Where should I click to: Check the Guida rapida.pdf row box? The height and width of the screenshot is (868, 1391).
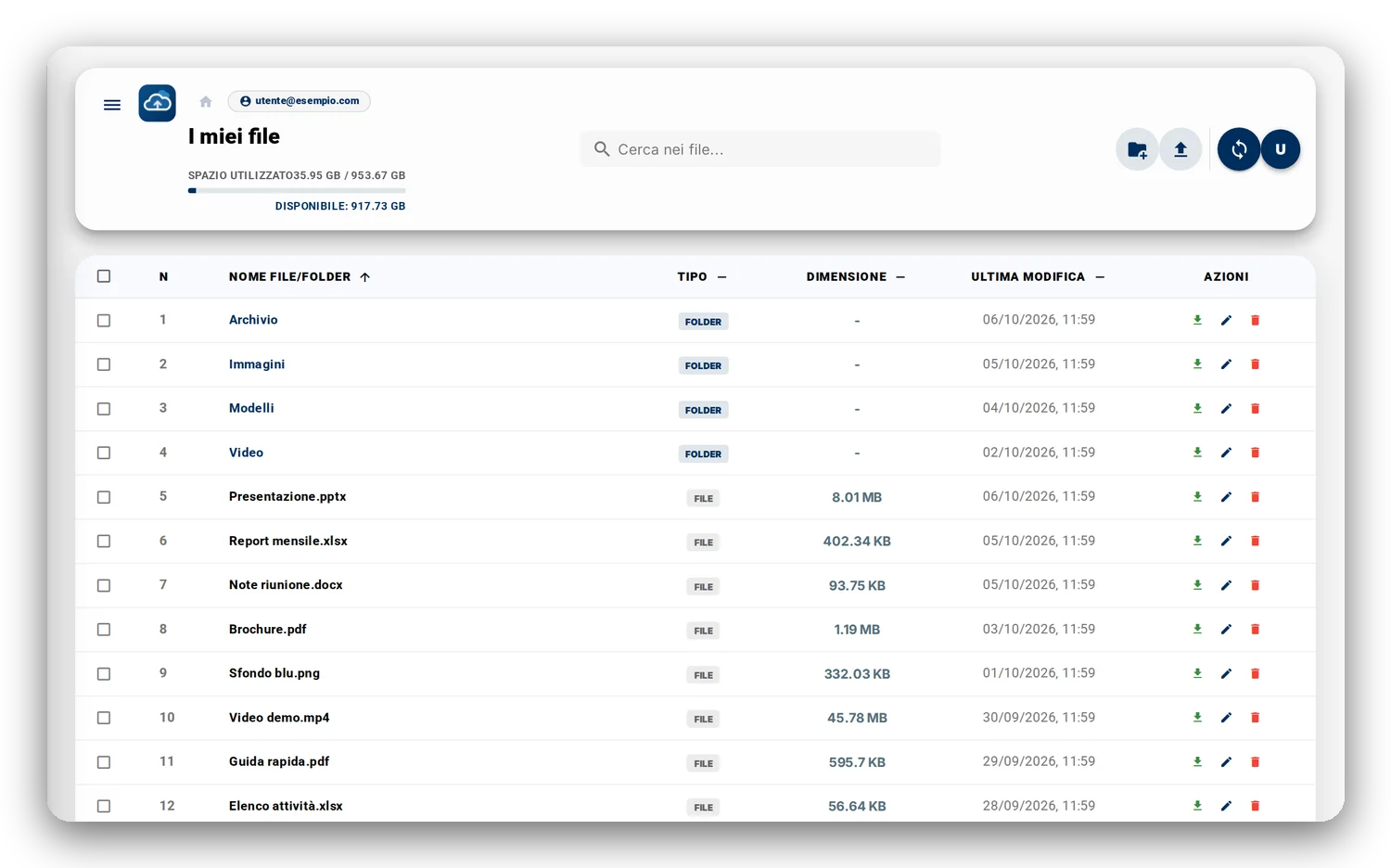104,762
